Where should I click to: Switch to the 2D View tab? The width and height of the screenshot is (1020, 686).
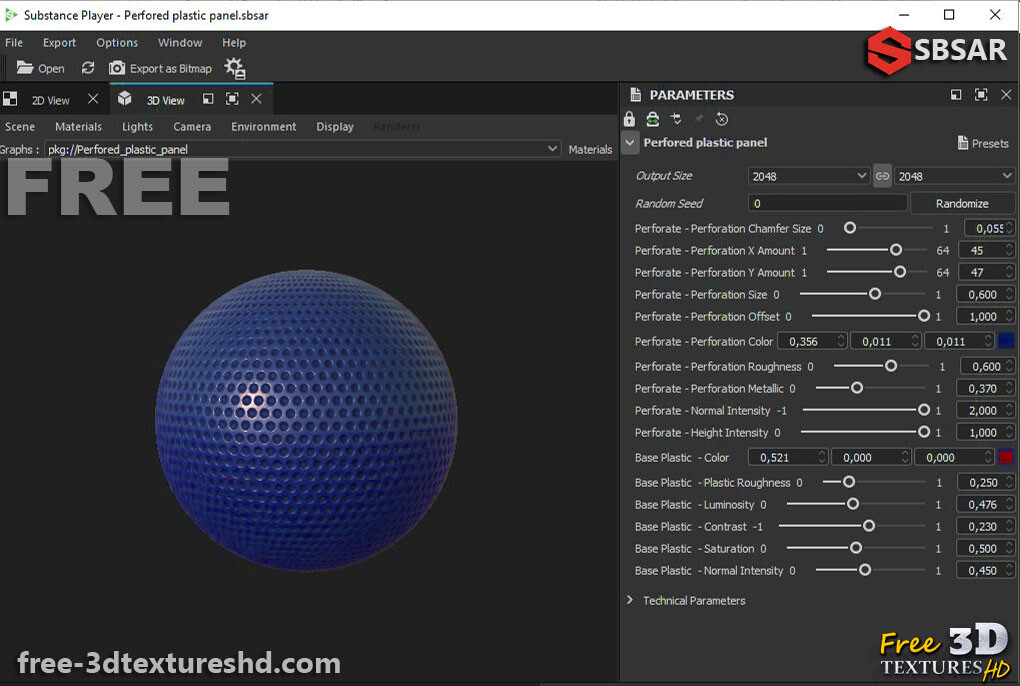tap(52, 99)
